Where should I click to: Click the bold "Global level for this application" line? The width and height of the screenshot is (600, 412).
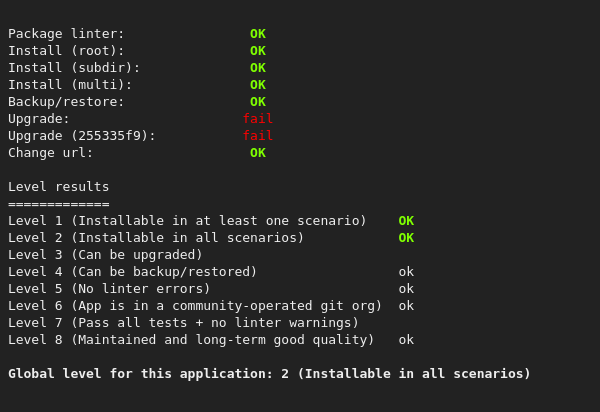point(269,374)
